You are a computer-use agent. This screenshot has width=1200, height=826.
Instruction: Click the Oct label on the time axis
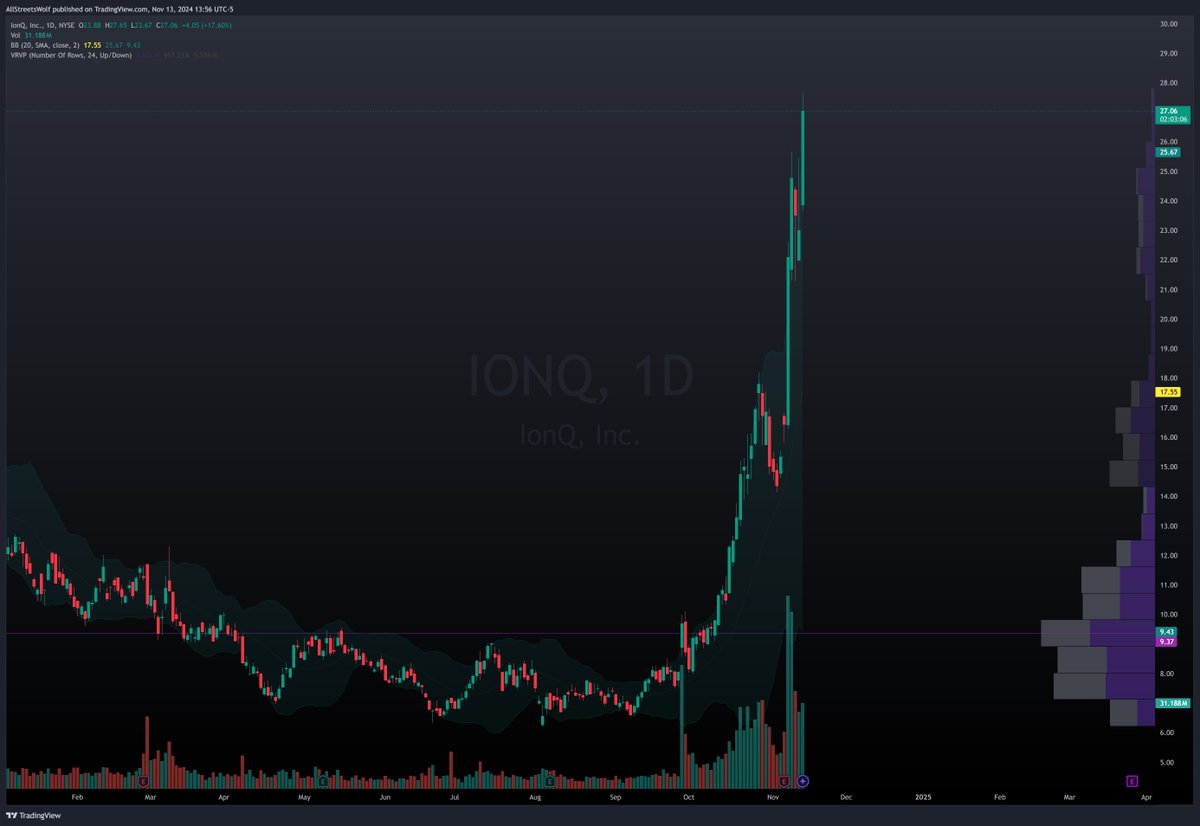pyautogui.click(x=687, y=797)
